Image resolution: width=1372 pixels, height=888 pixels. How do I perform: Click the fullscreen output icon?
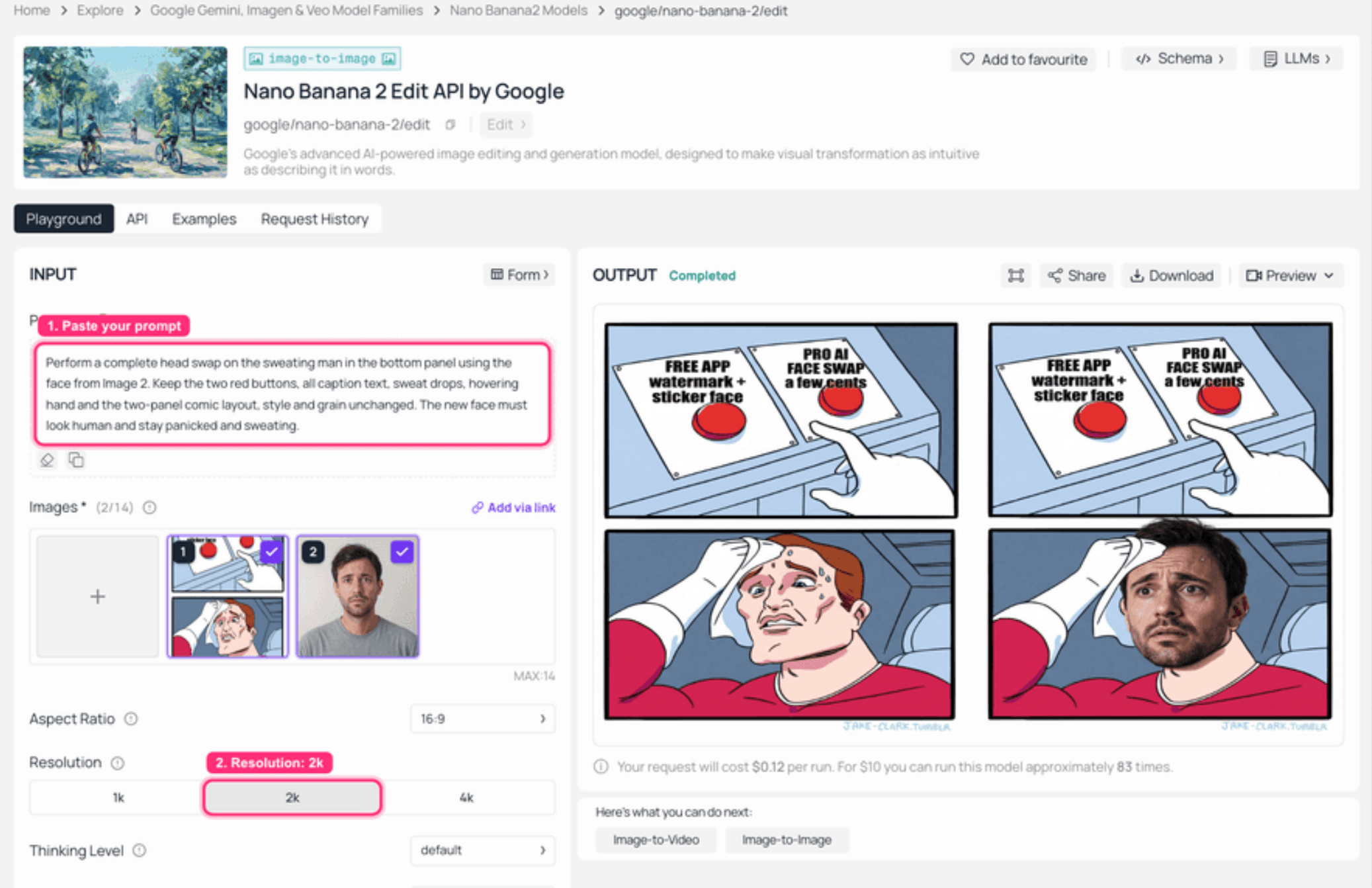[x=1015, y=275]
